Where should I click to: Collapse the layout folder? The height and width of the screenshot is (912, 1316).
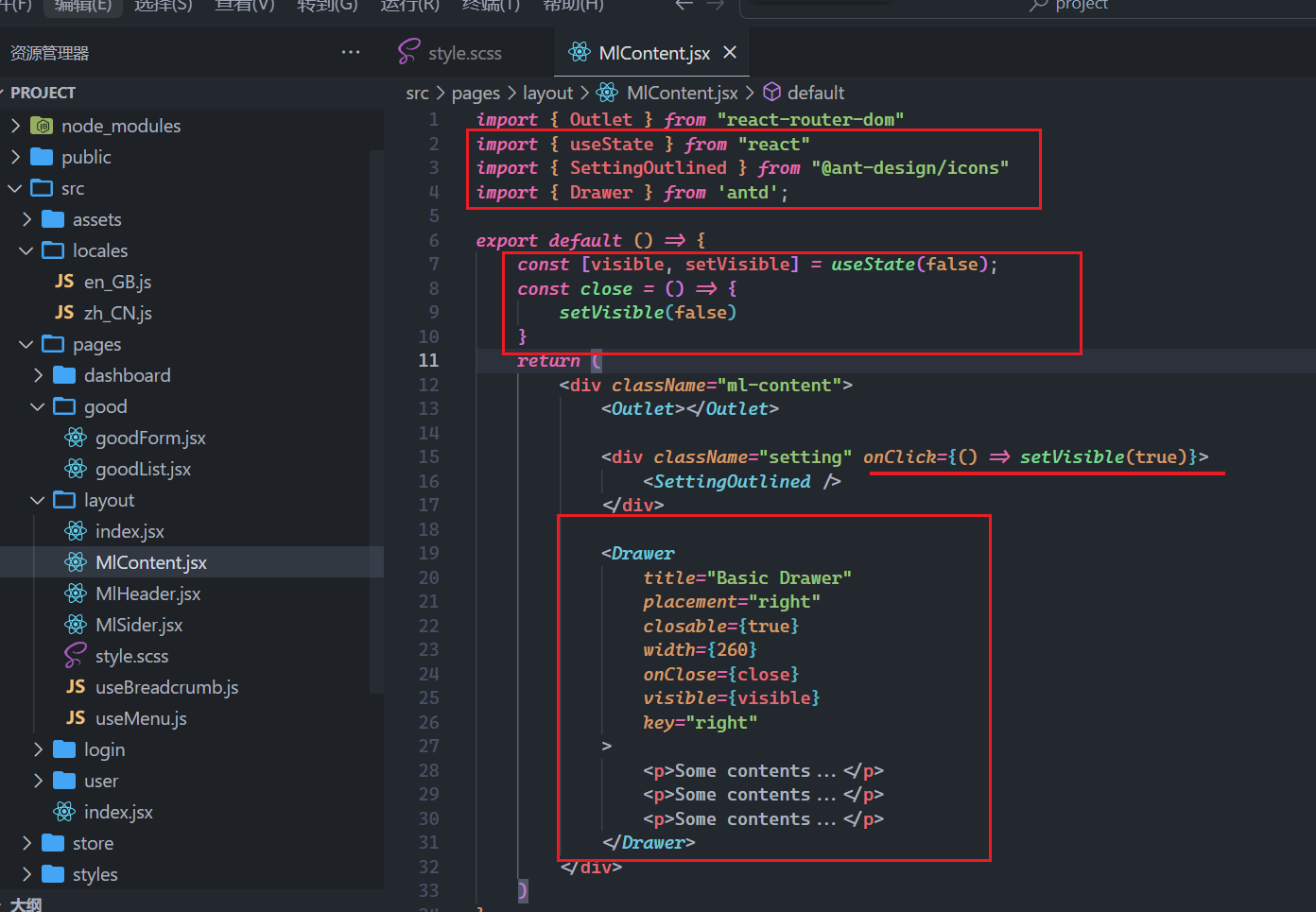point(38,499)
